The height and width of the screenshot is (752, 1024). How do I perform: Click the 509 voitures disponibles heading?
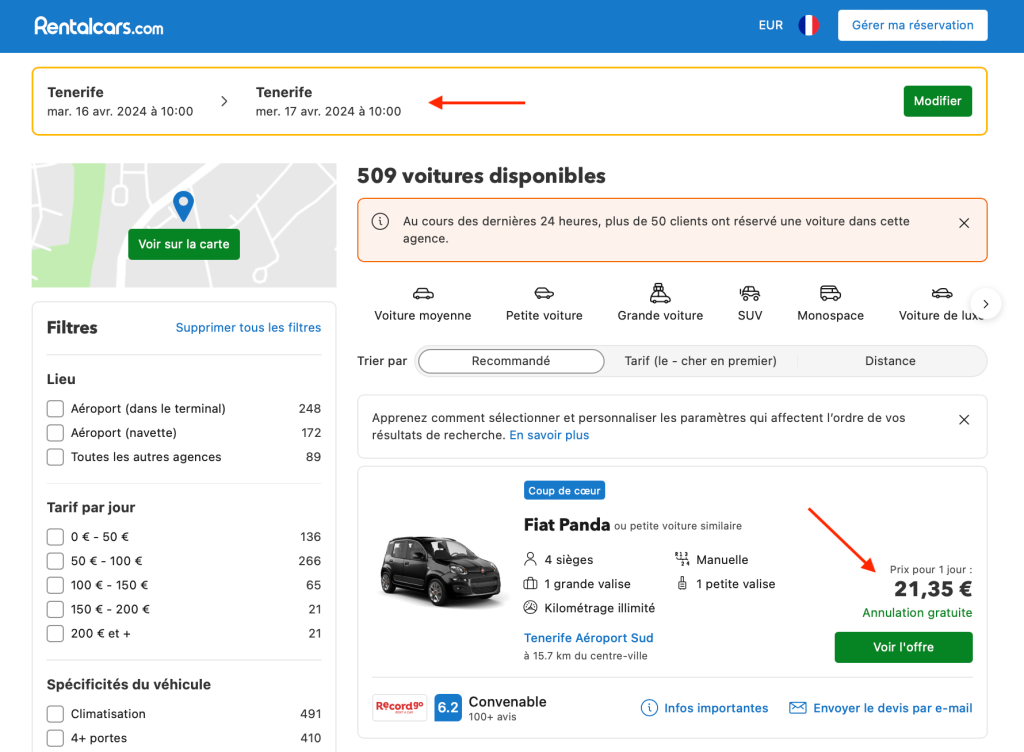click(481, 176)
